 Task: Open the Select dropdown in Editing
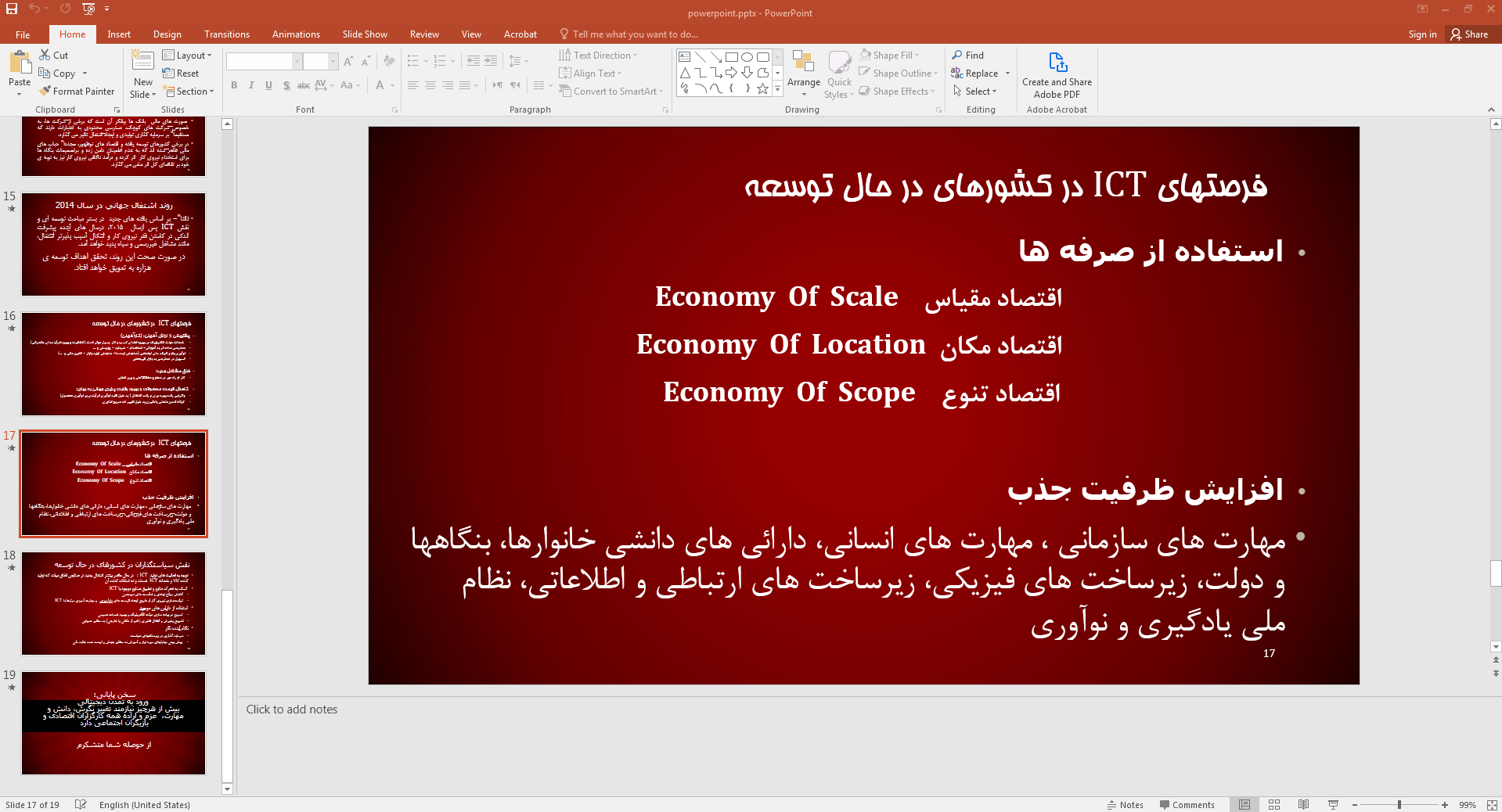(x=974, y=92)
